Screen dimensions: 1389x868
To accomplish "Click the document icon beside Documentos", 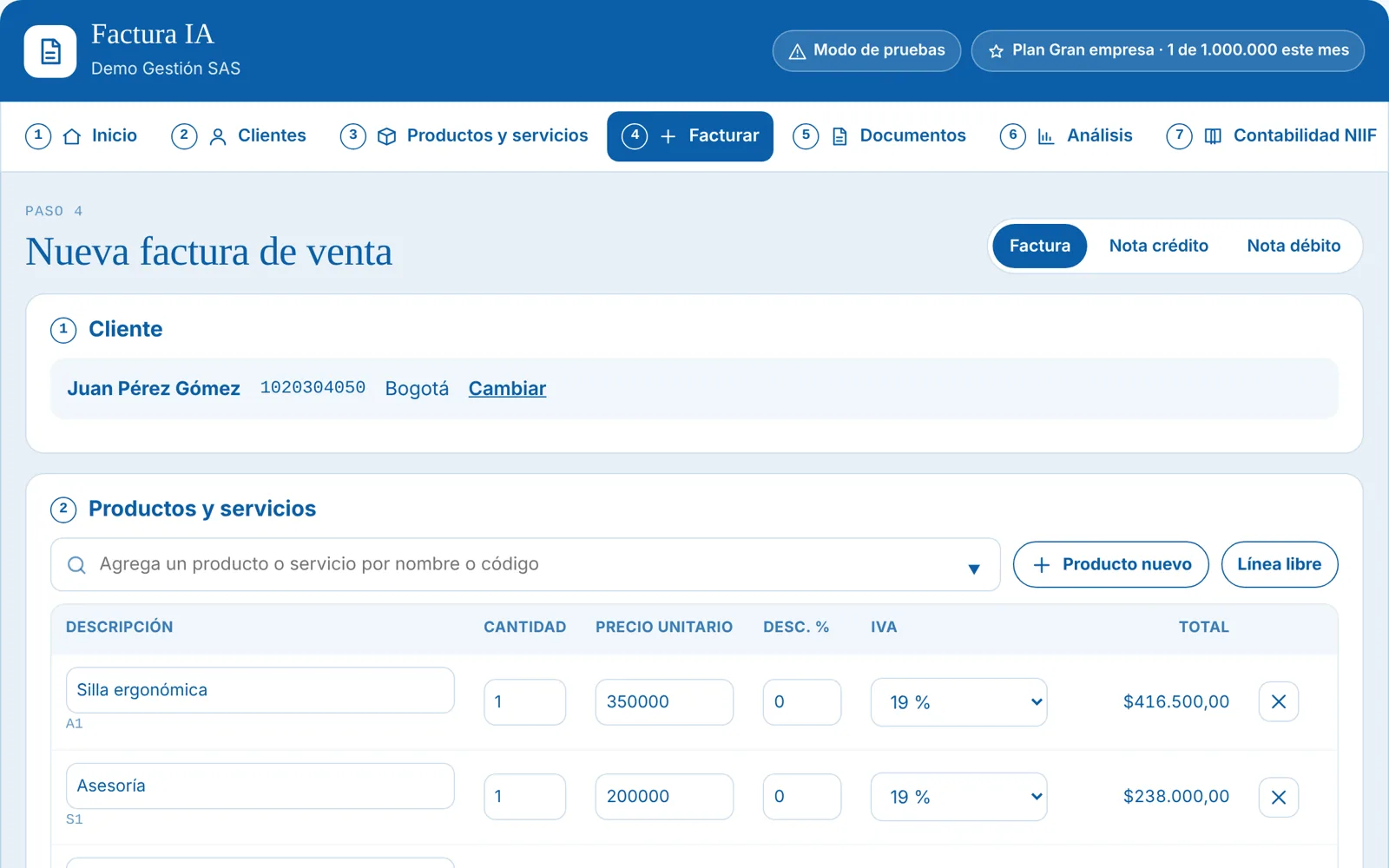I will tap(839, 136).
